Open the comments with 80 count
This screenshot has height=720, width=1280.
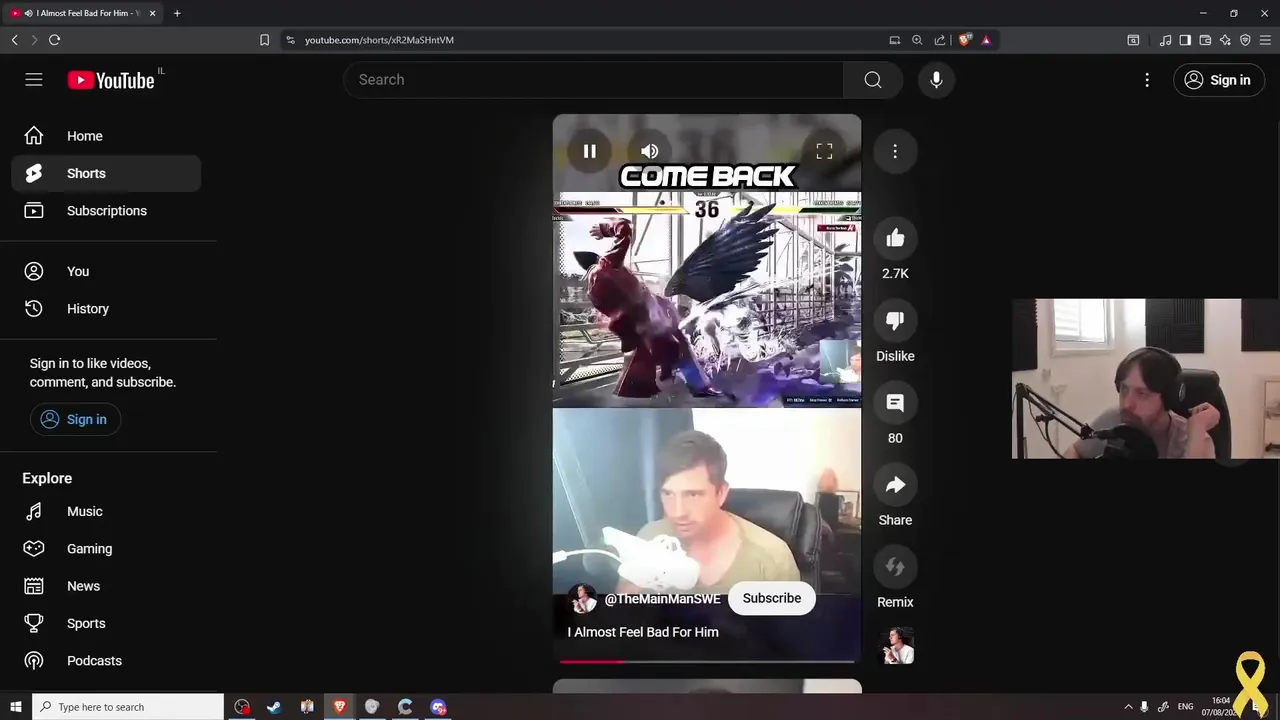click(x=895, y=403)
